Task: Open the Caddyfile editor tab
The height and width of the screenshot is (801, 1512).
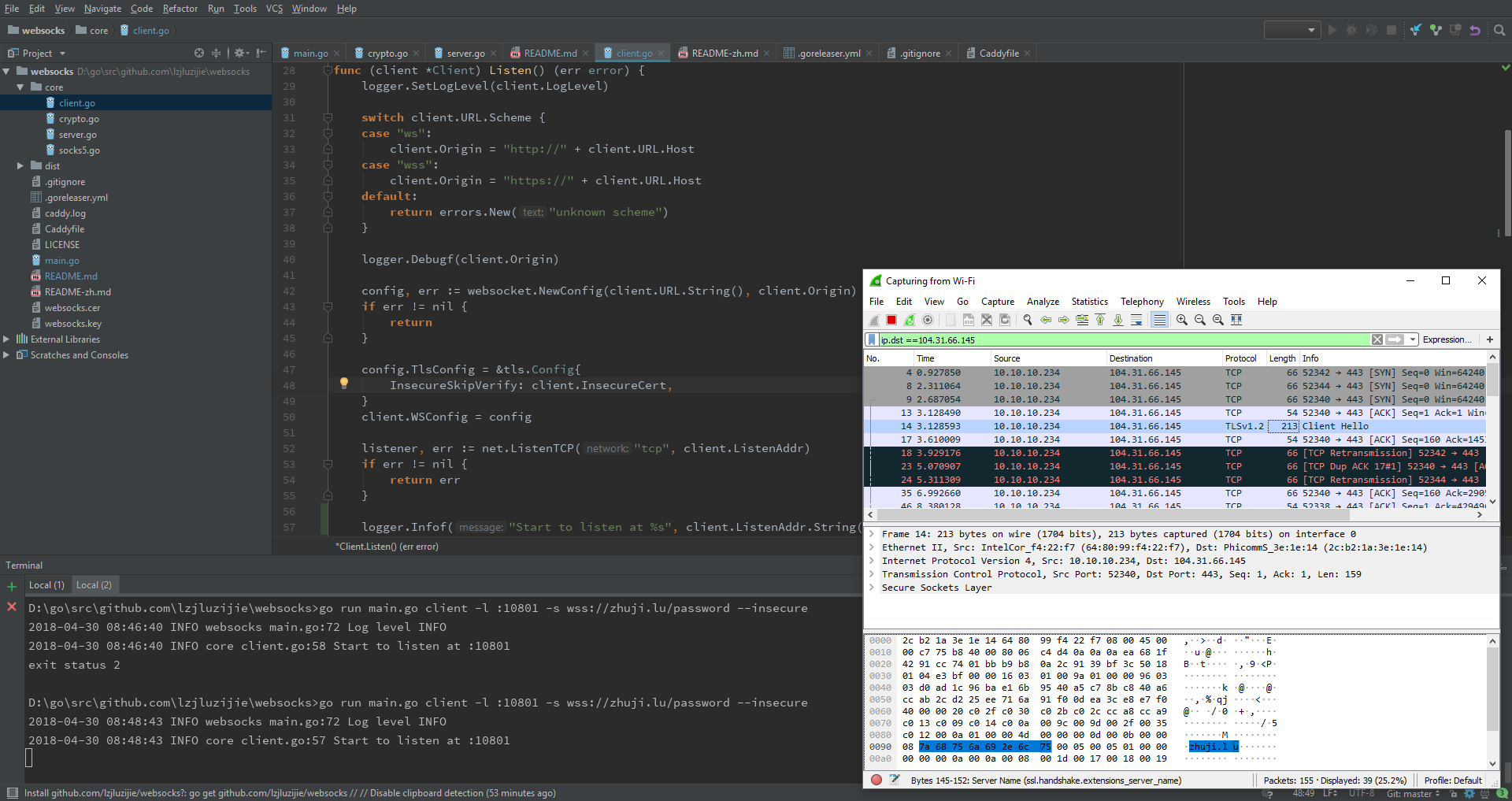Action: tap(999, 53)
